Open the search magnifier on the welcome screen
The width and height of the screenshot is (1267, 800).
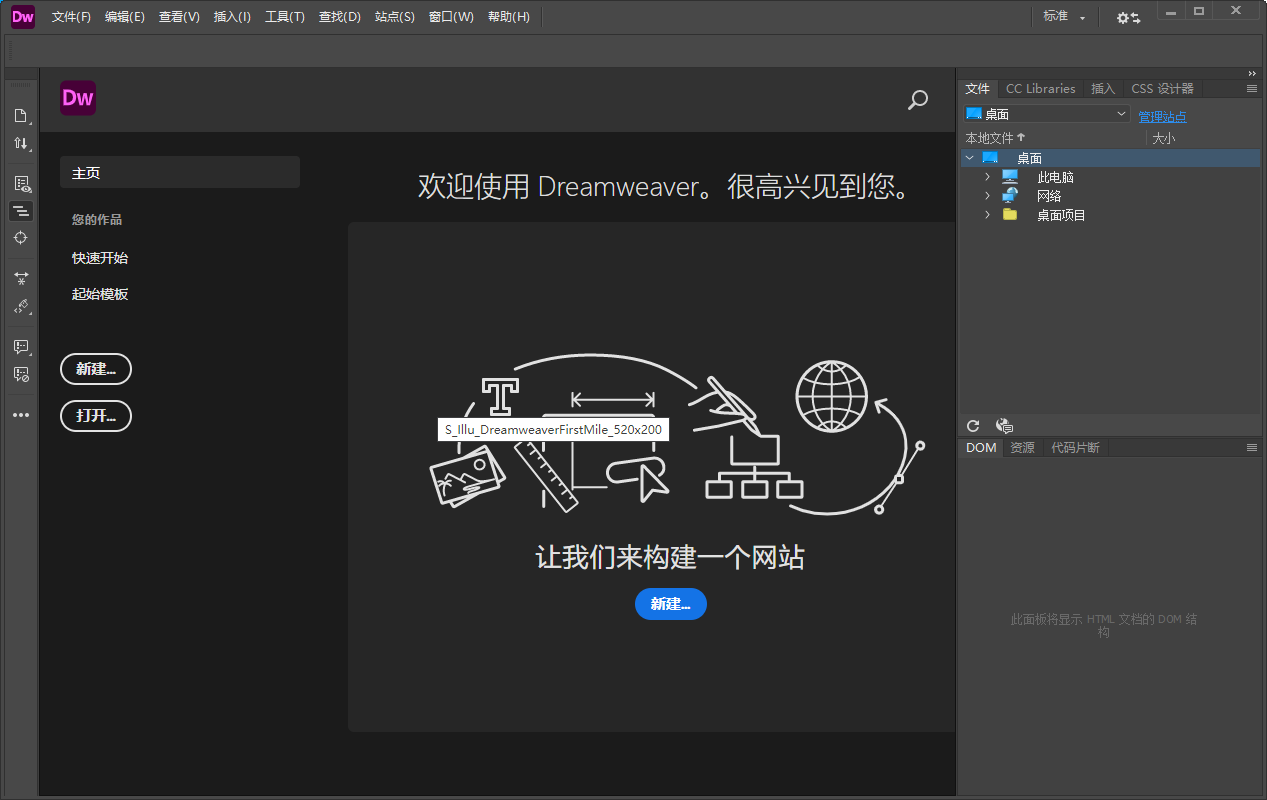click(917, 100)
